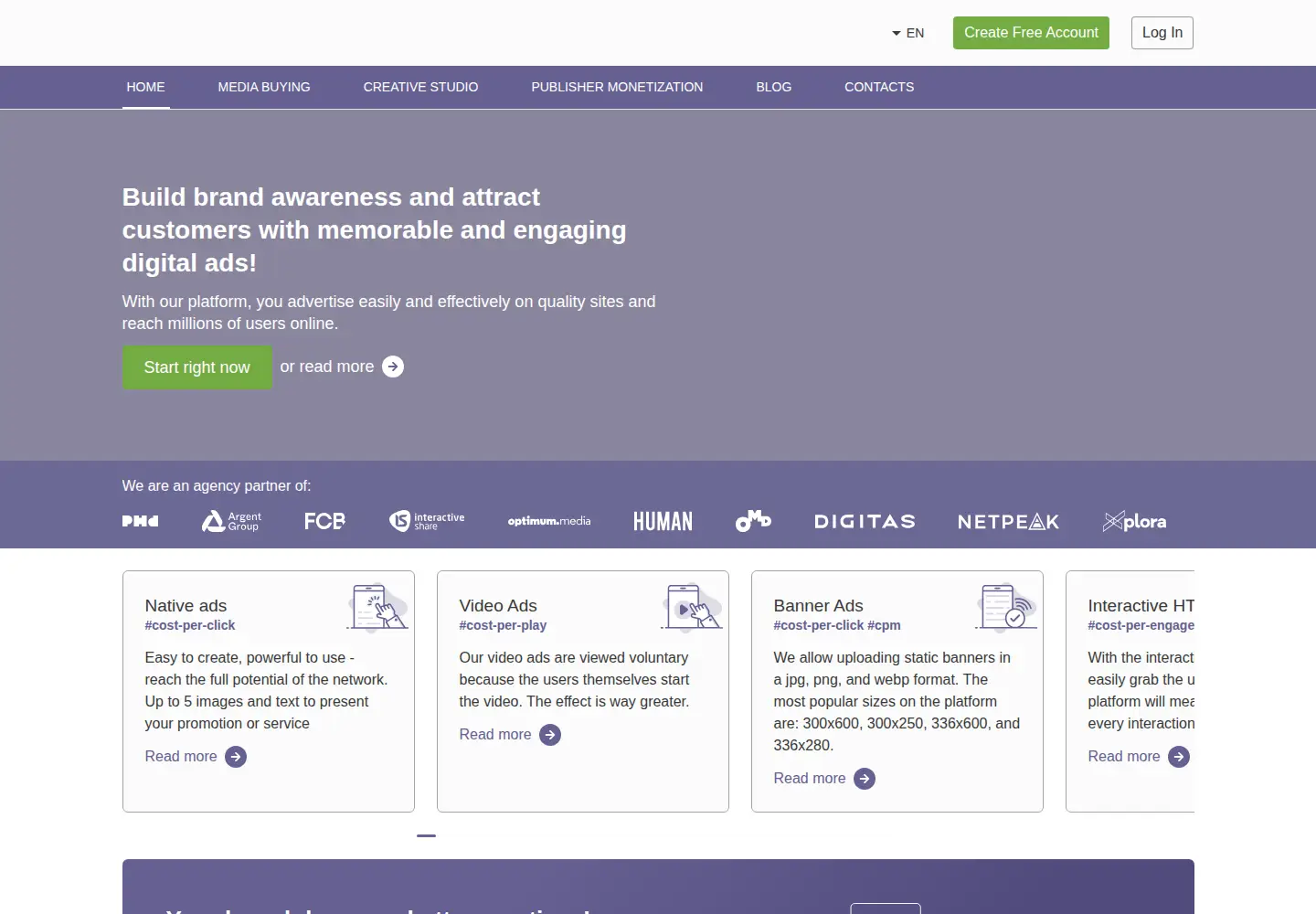Click the FCB partner logo
Viewport: 1316px width, 914px height.
coord(324,521)
